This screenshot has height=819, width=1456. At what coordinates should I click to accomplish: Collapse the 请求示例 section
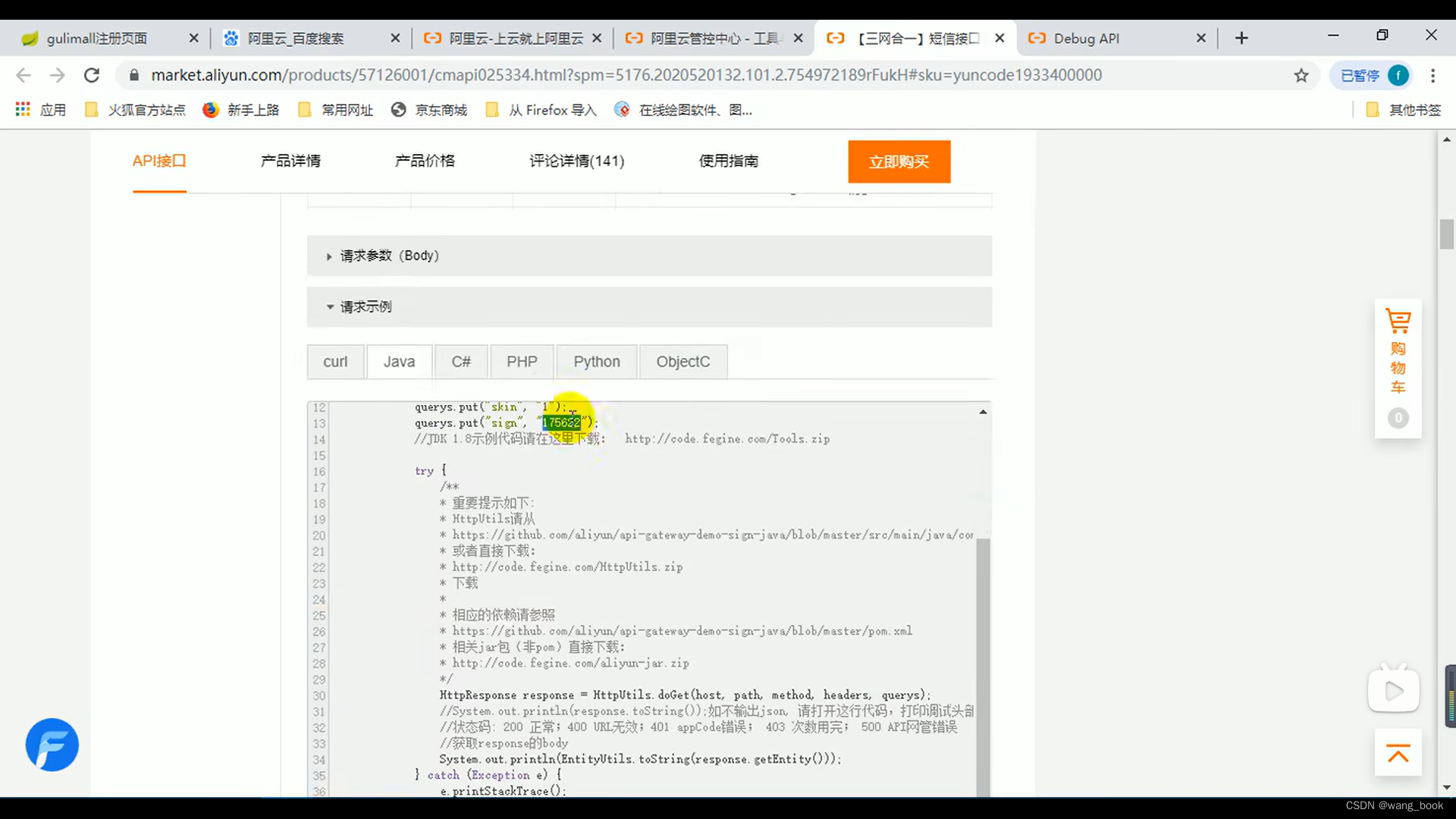pos(649,307)
